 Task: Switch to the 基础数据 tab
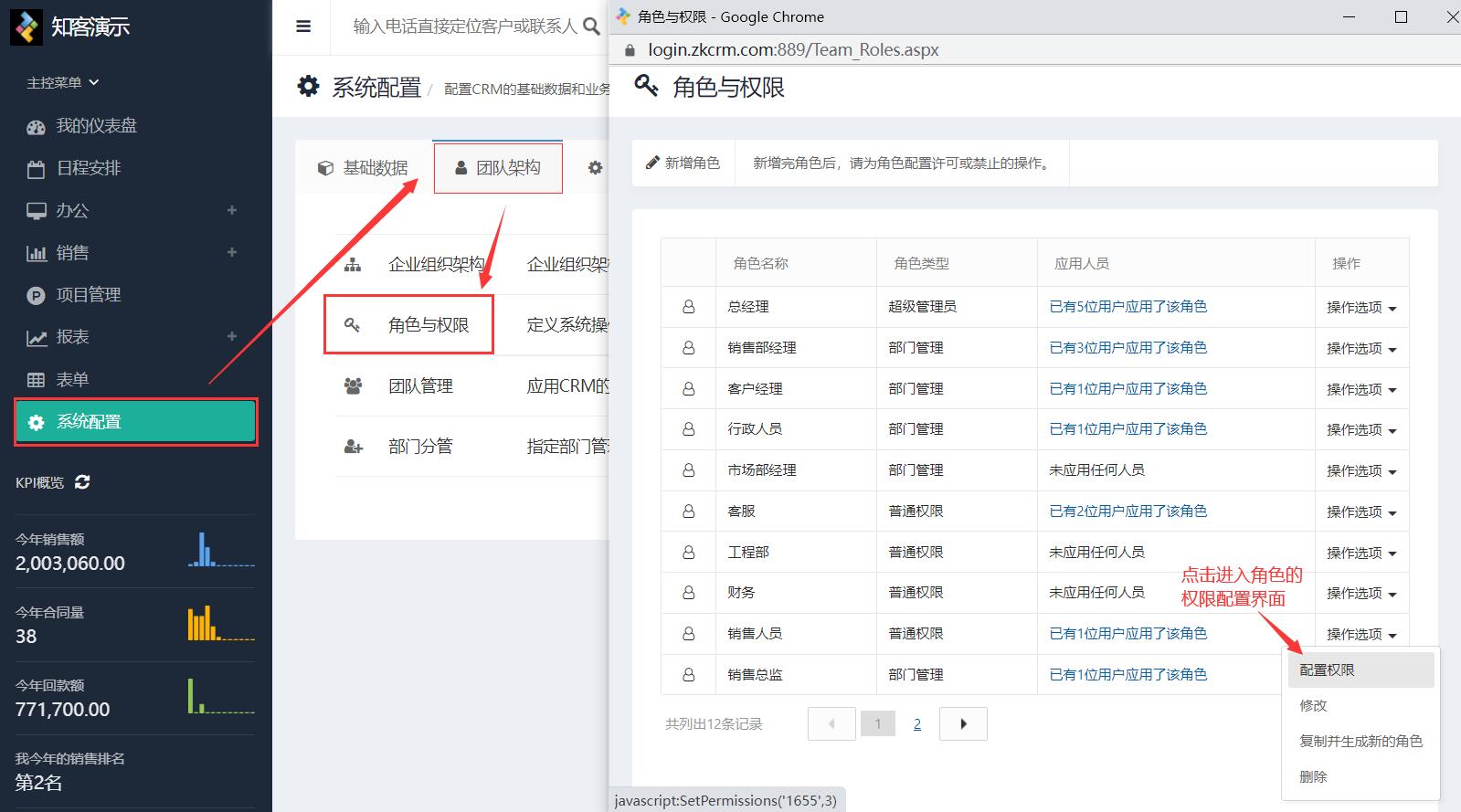click(364, 168)
